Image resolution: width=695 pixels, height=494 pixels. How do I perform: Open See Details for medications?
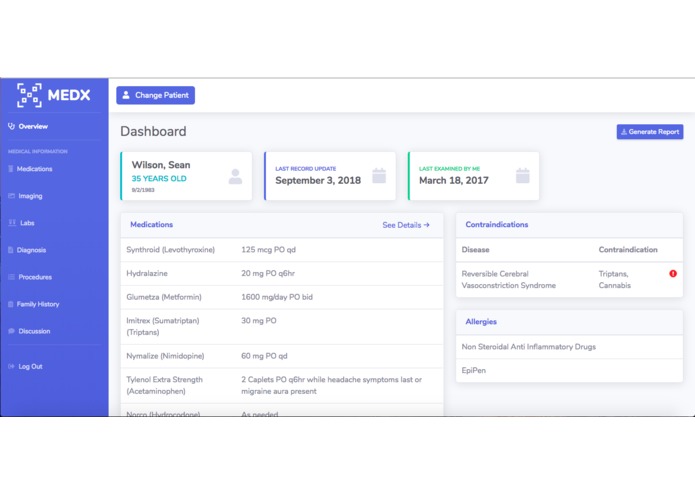point(406,225)
